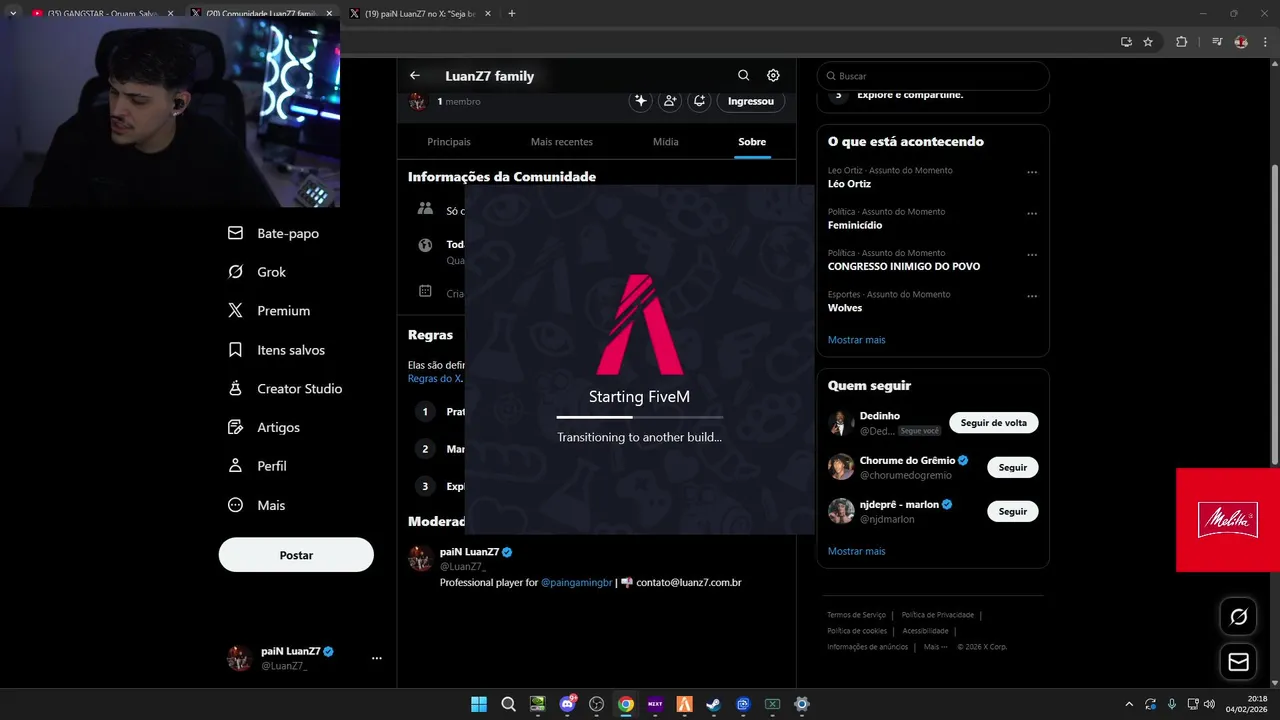The width and height of the screenshot is (1280, 720).
Task: Expand Chrome tab search chevron
Action: pos(13,13)
